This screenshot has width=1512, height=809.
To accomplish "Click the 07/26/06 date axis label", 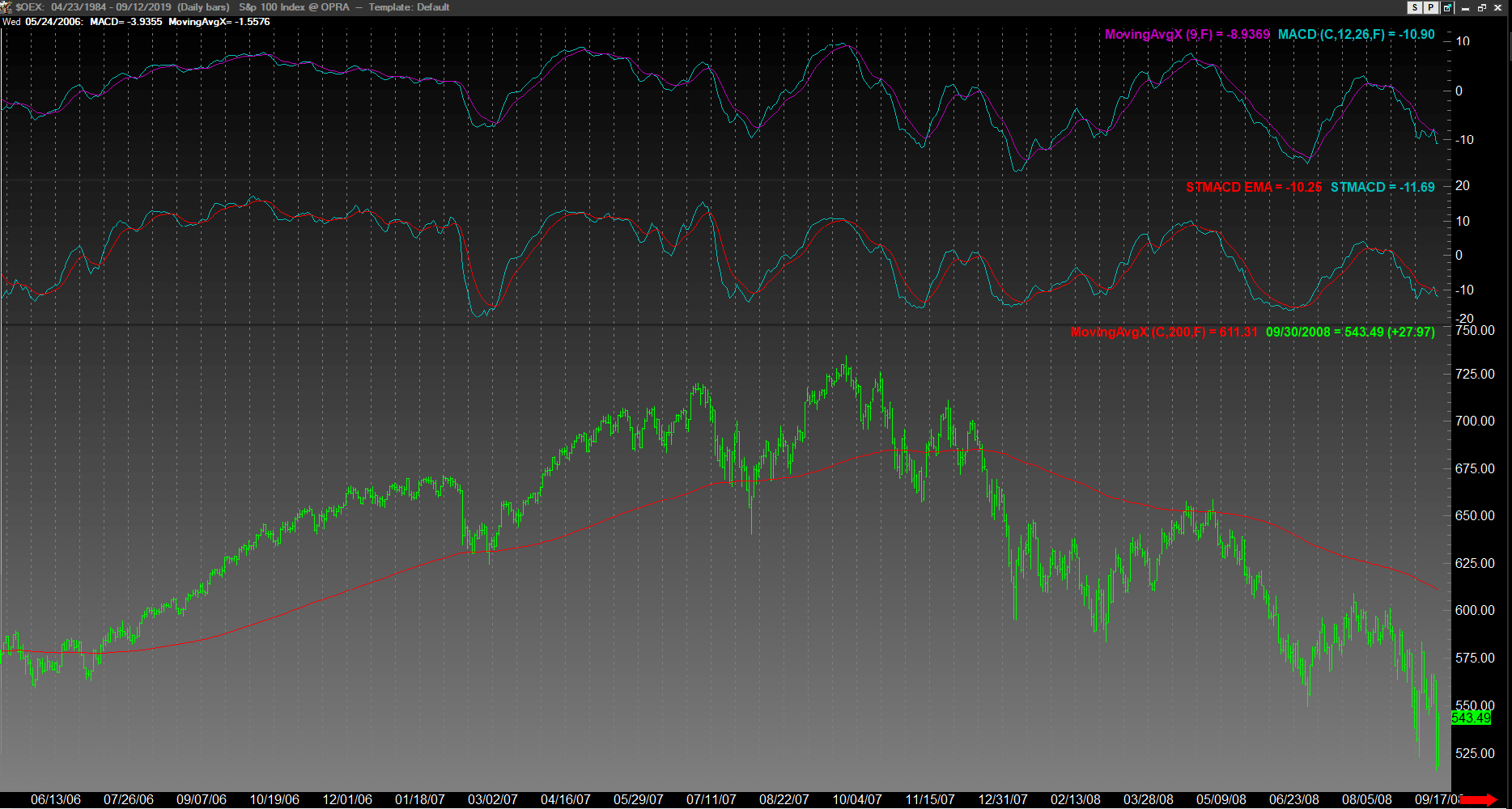I will click(129, 799).
